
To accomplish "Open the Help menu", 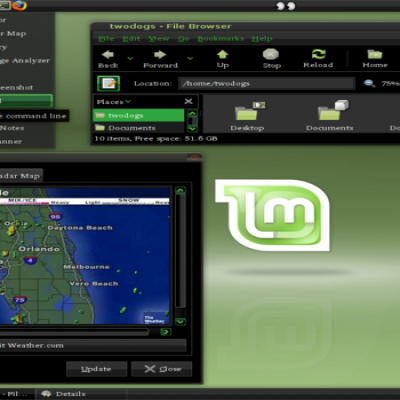I will coord(262,39).
